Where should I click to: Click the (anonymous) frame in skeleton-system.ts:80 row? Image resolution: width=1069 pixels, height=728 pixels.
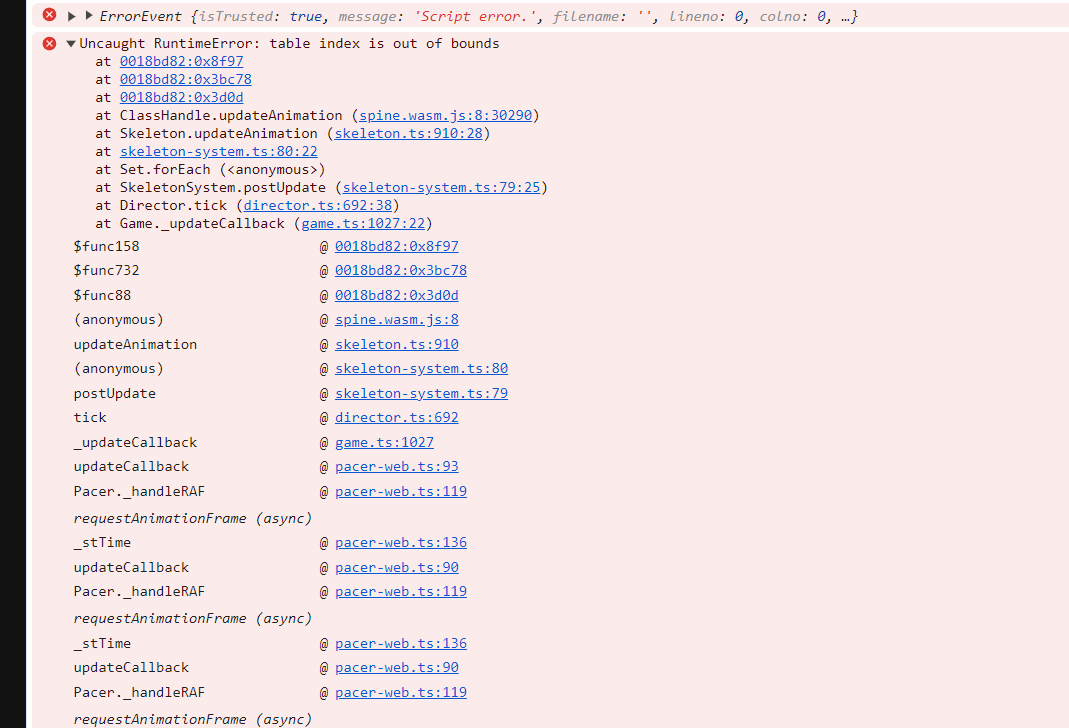[x=119, y=369]
